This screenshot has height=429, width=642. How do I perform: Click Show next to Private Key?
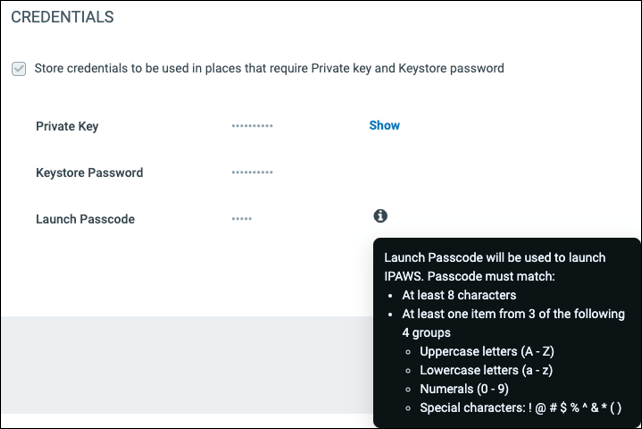384,126
